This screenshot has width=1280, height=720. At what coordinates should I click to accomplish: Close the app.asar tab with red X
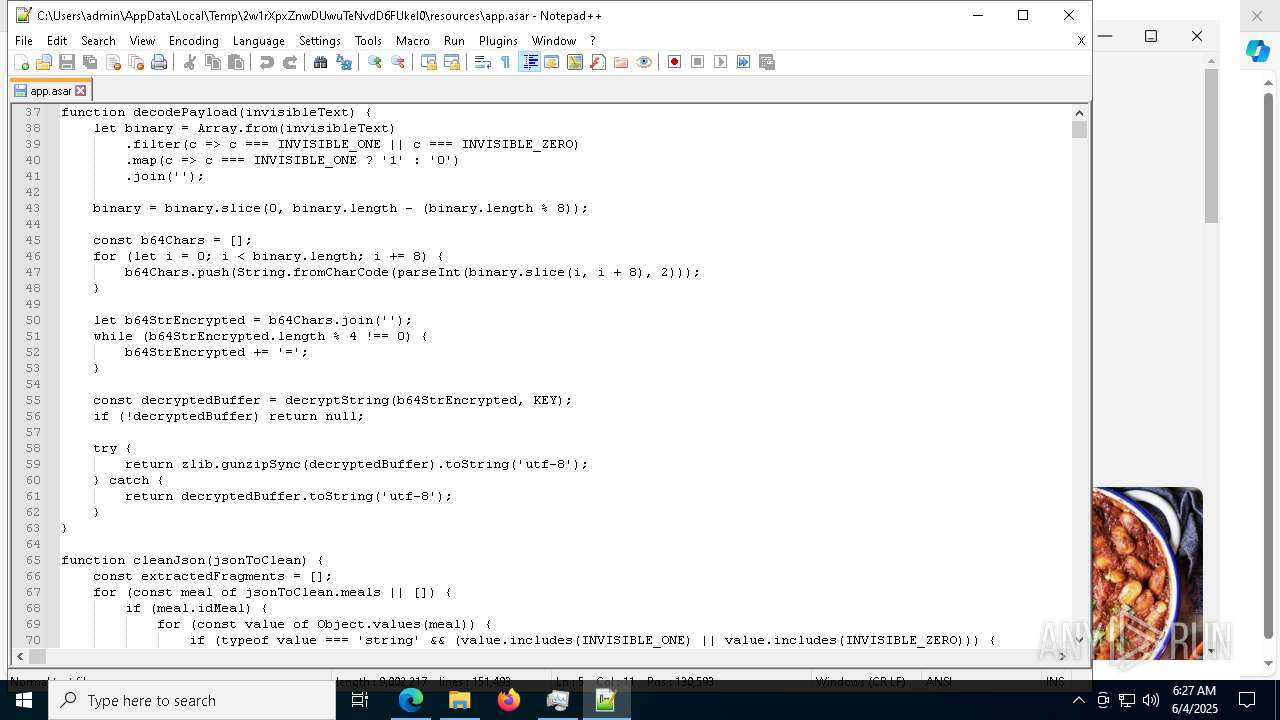81,91
